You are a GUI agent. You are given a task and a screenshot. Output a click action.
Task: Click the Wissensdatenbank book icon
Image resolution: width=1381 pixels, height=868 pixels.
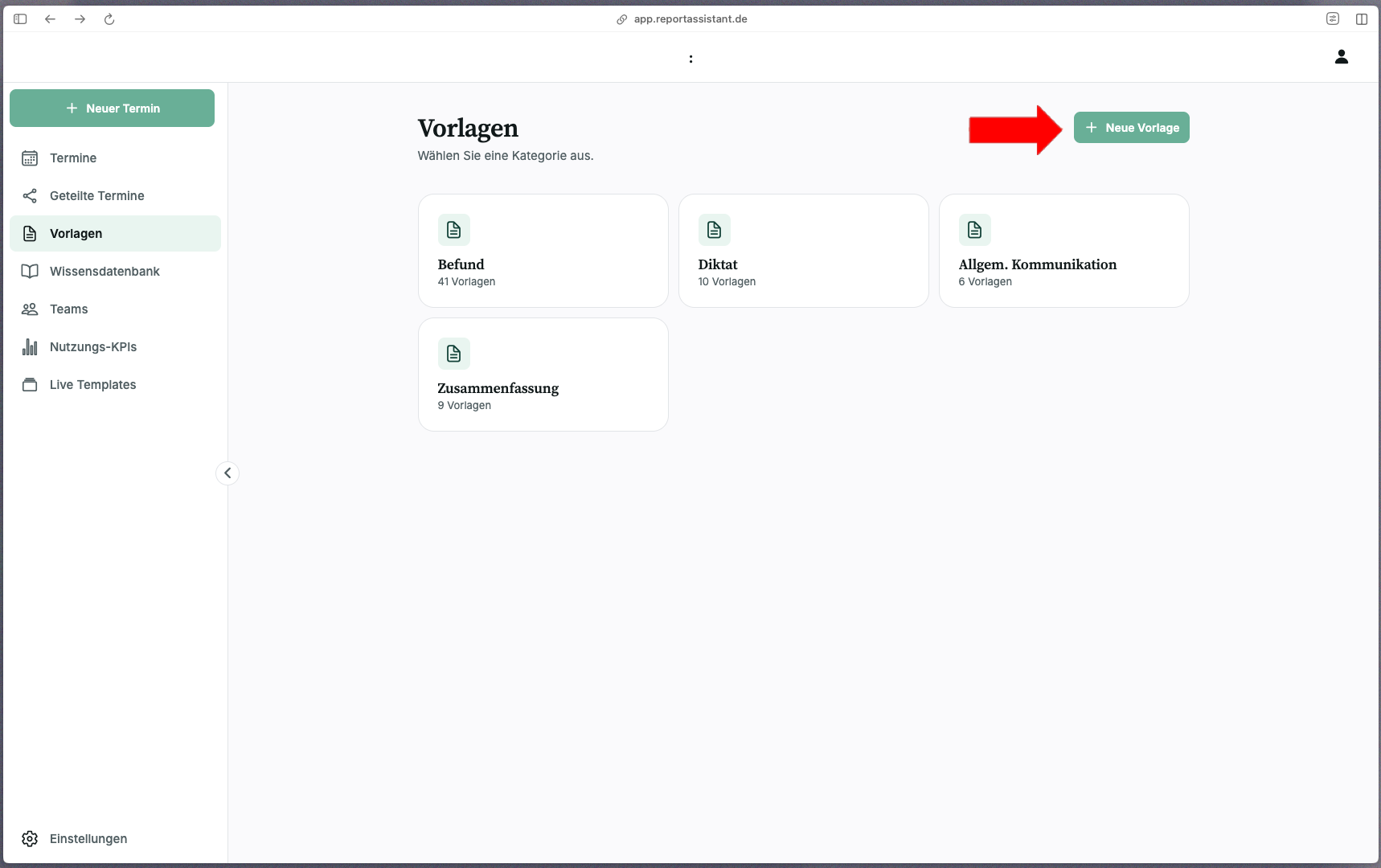pos(30,272)
